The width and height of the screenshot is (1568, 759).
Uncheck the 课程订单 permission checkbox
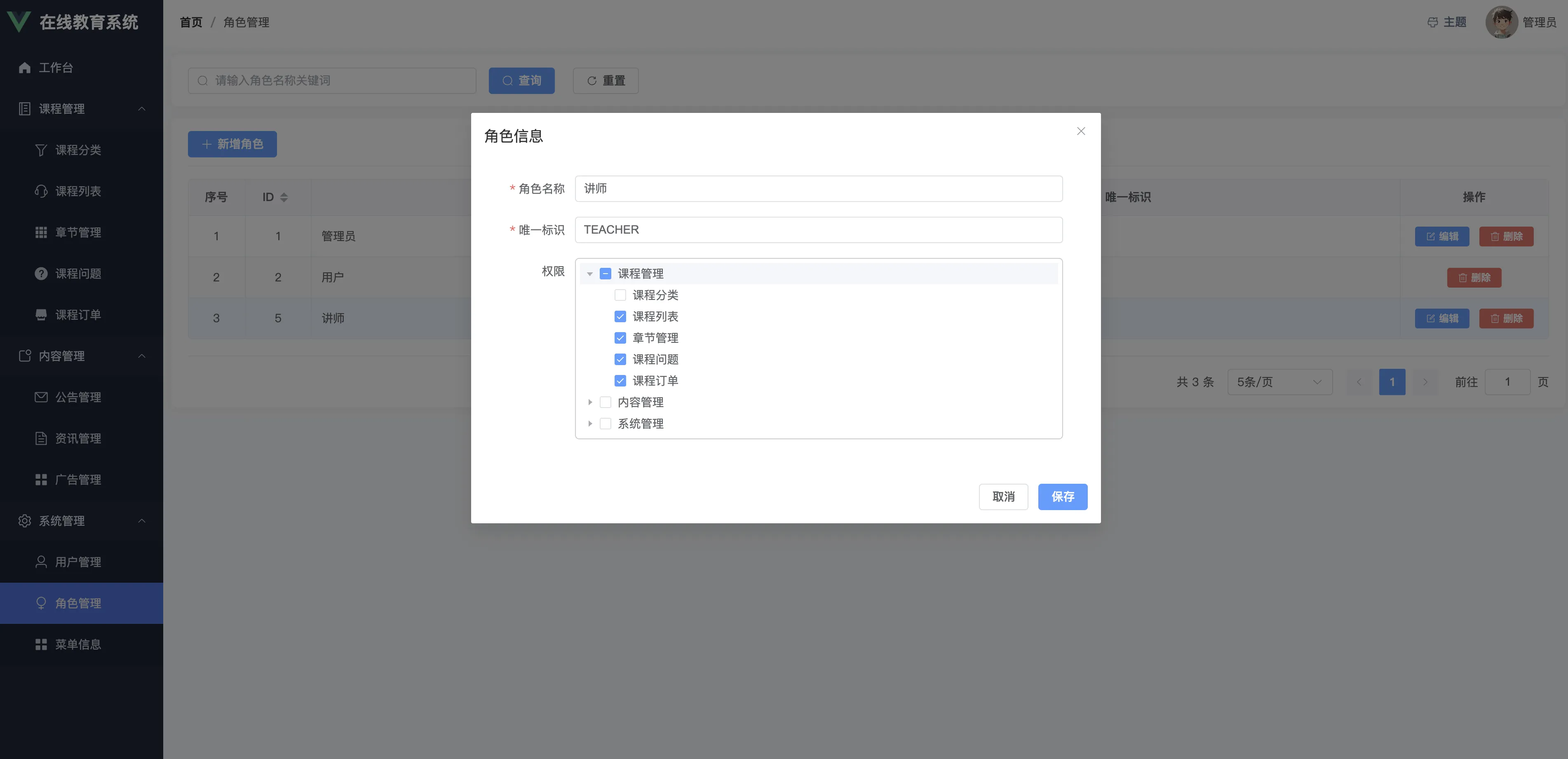click(620, 381)
